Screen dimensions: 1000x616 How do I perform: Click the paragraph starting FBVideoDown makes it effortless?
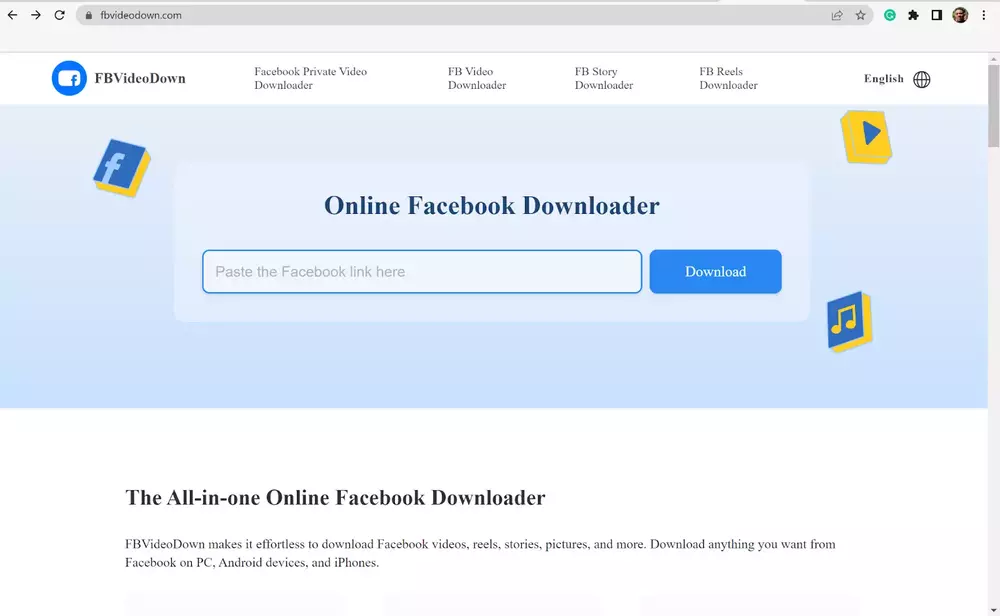480,554
